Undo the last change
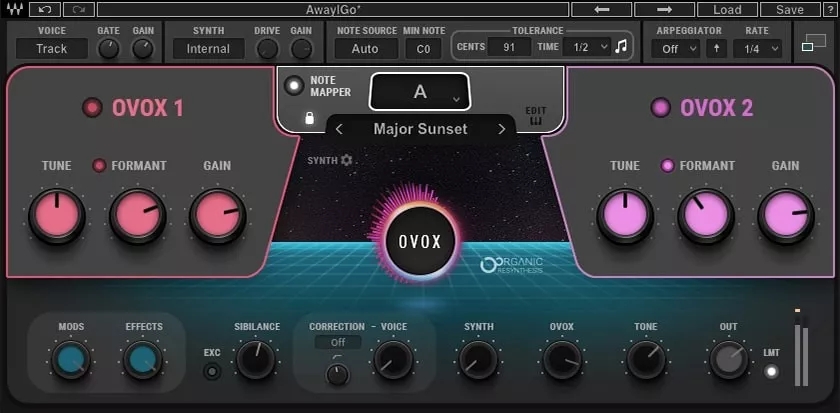840x413 pixels. tap(44, 10)
